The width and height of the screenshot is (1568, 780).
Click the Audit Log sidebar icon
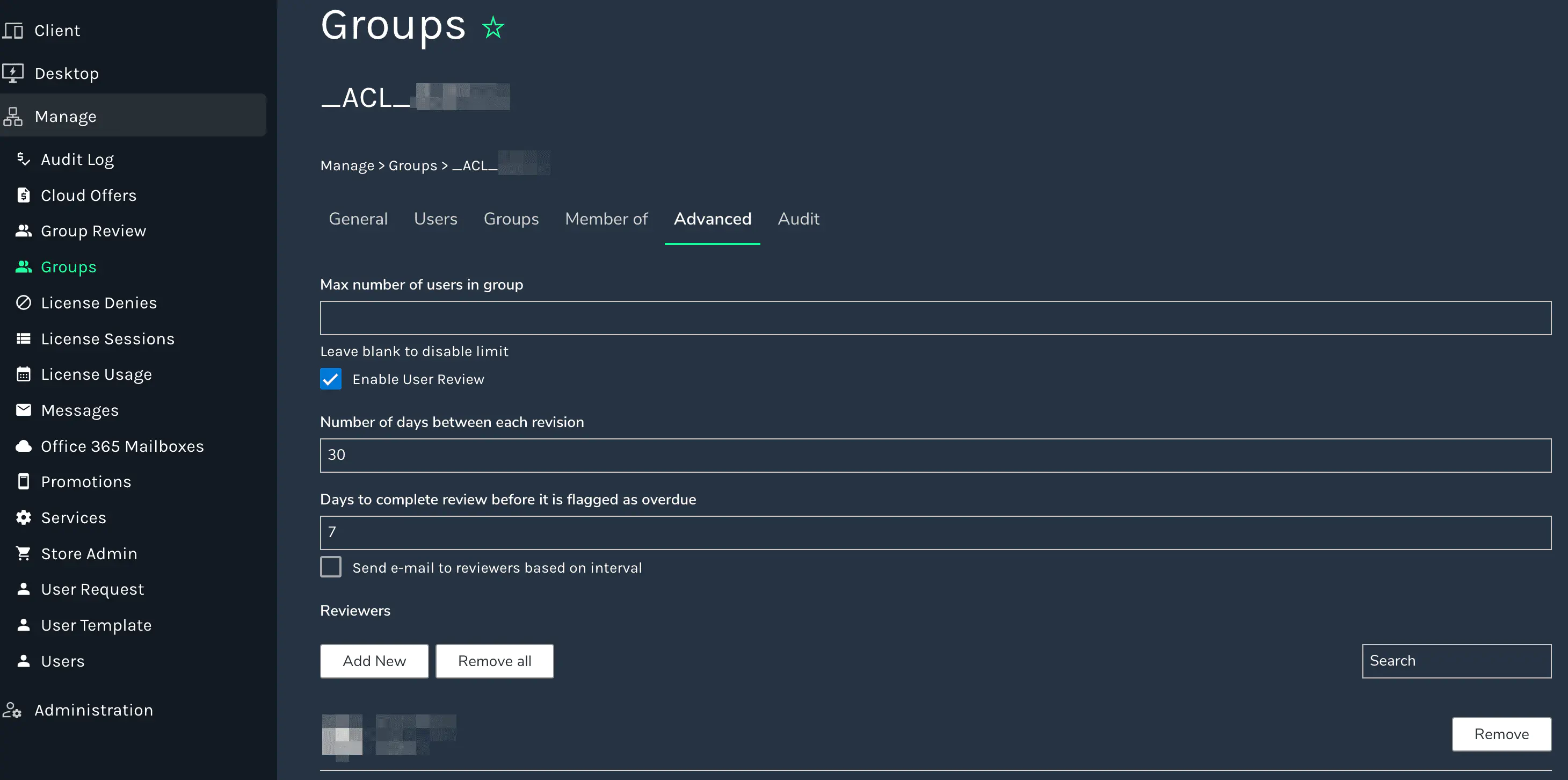tap(23, 159)
